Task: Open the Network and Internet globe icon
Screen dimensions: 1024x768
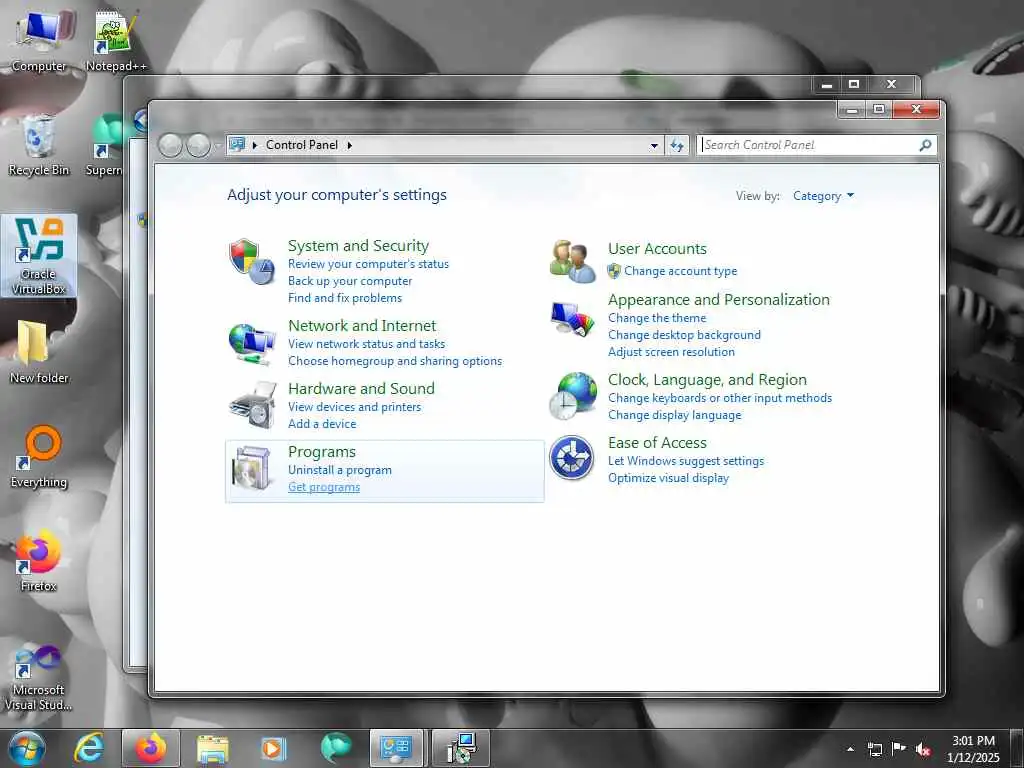Action: pyautogui.click(x=251, y=344)
